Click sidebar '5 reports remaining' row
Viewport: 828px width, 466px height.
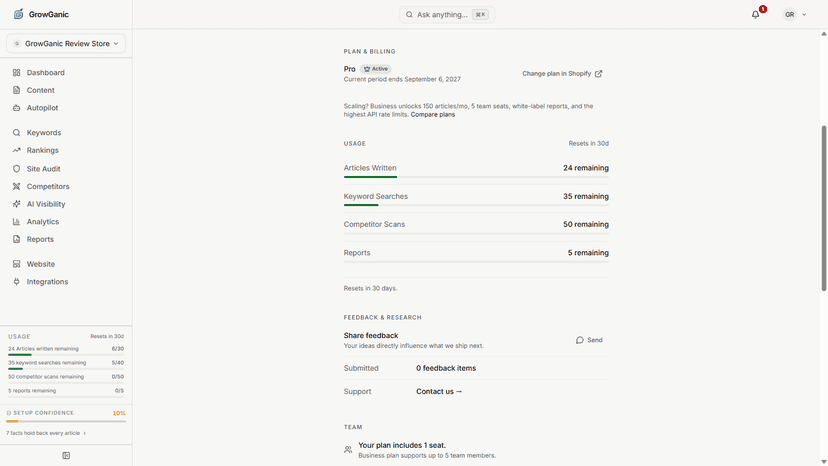pyautogui.click(x=66, y=391)
